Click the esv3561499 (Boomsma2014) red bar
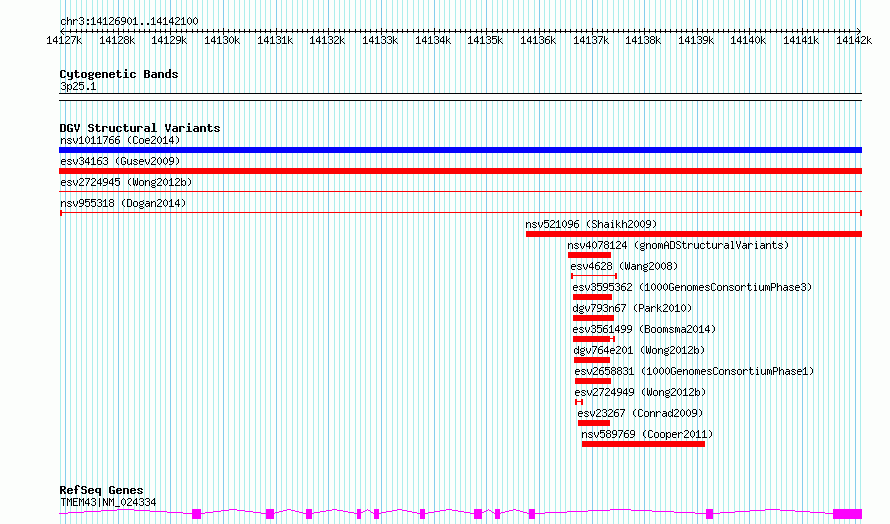Viewport: 890px width, 524px height. 593,339
